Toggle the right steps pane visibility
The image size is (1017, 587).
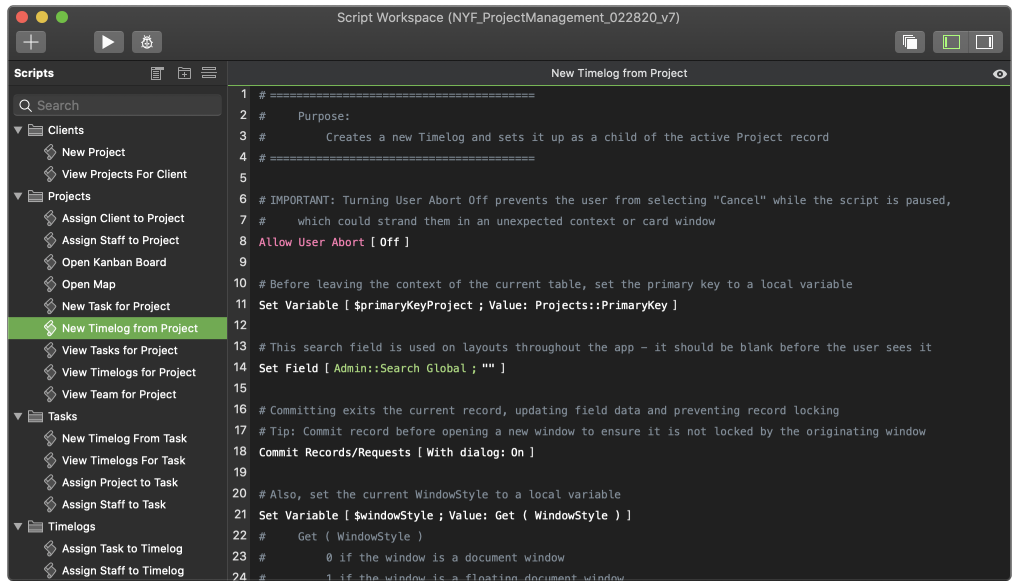pyautogui.click(x=984, y=41)
